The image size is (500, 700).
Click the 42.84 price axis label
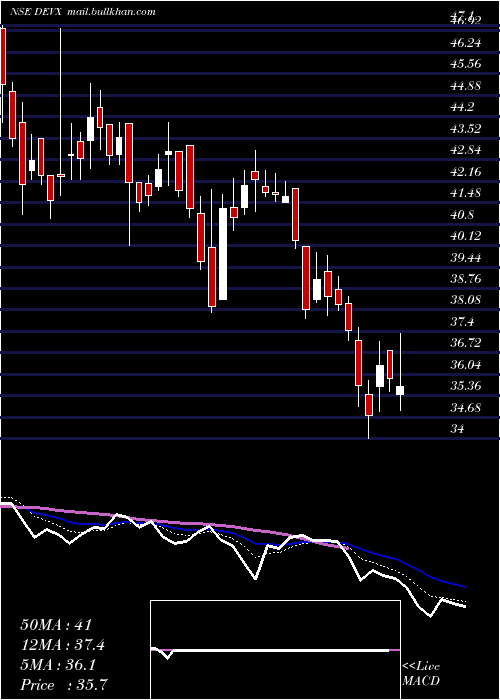pos(464,150)
